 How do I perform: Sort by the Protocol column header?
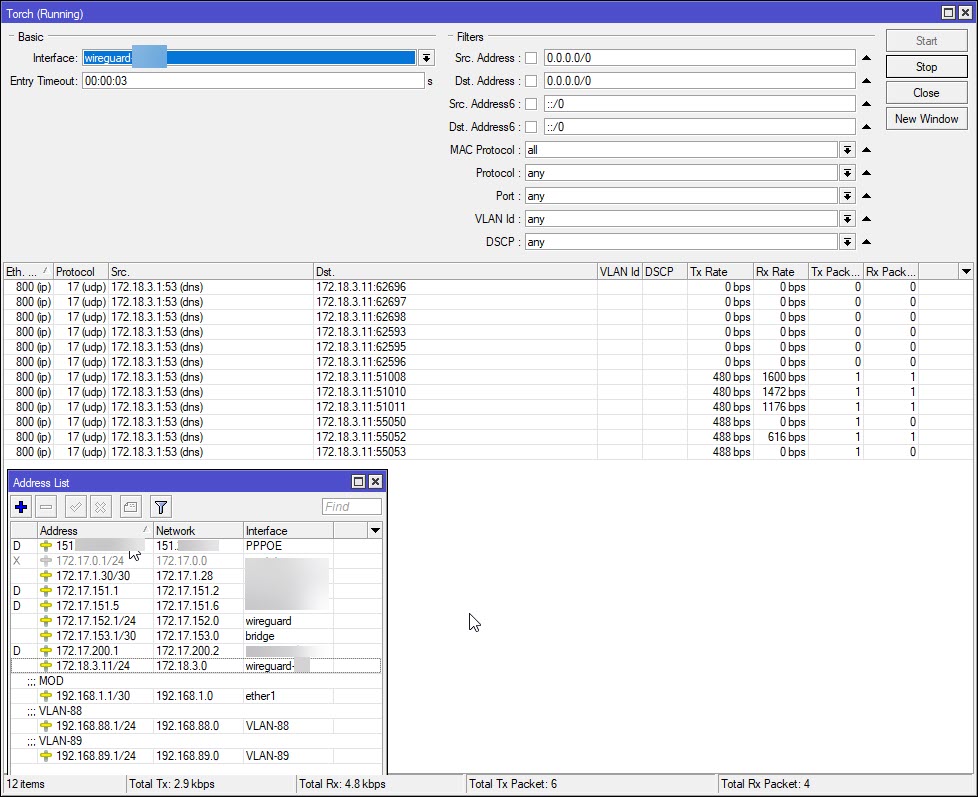(80, 272)
